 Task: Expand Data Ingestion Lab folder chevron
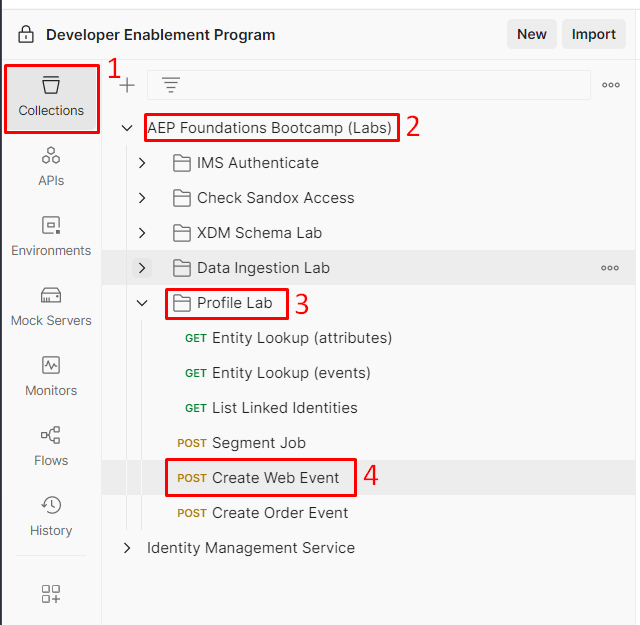[142, 268]
